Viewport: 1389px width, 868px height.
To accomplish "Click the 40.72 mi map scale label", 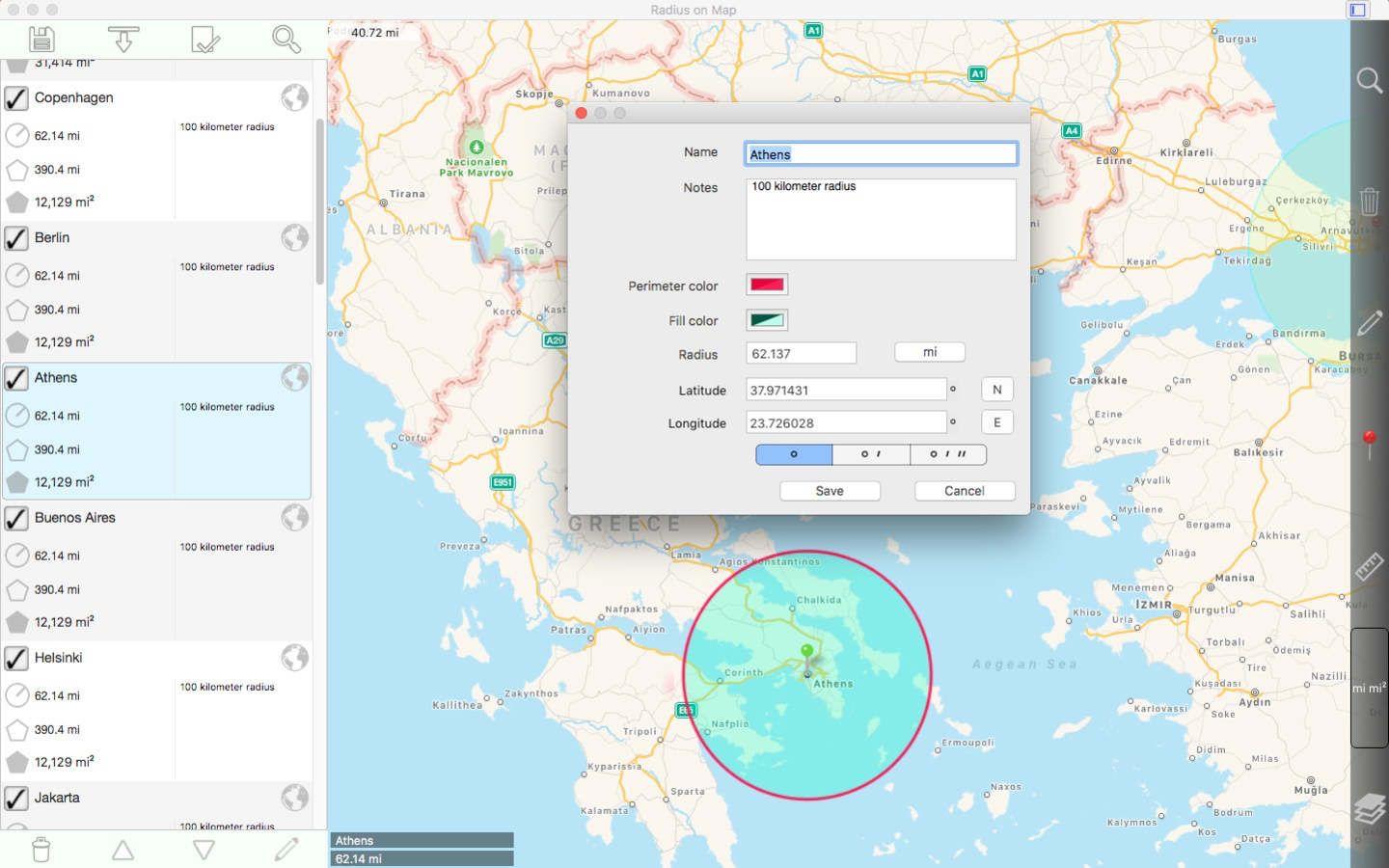I will point(375,33).
